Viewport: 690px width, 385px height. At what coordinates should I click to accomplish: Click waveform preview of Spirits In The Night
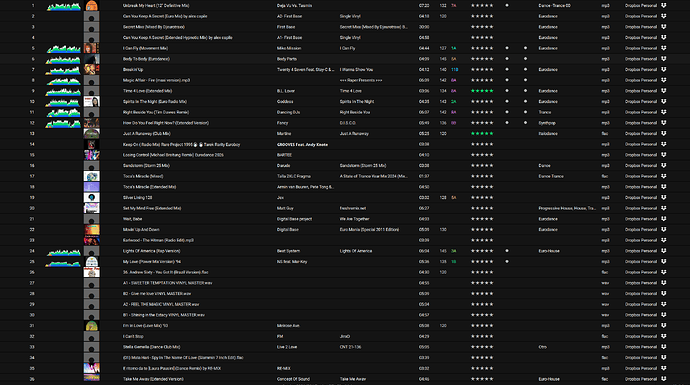(64, 103)
